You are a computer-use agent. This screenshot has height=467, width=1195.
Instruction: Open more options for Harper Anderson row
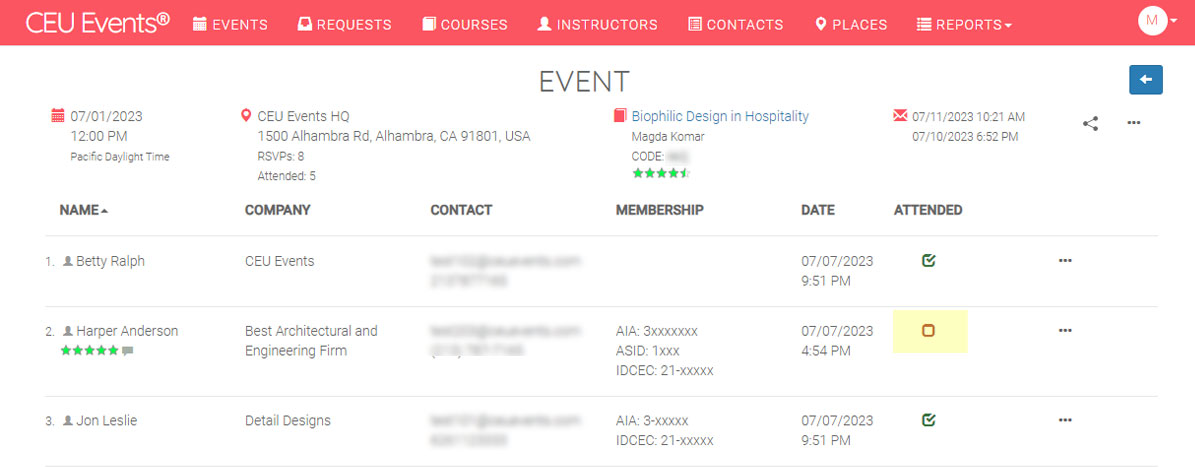[x=1065, y=330]
